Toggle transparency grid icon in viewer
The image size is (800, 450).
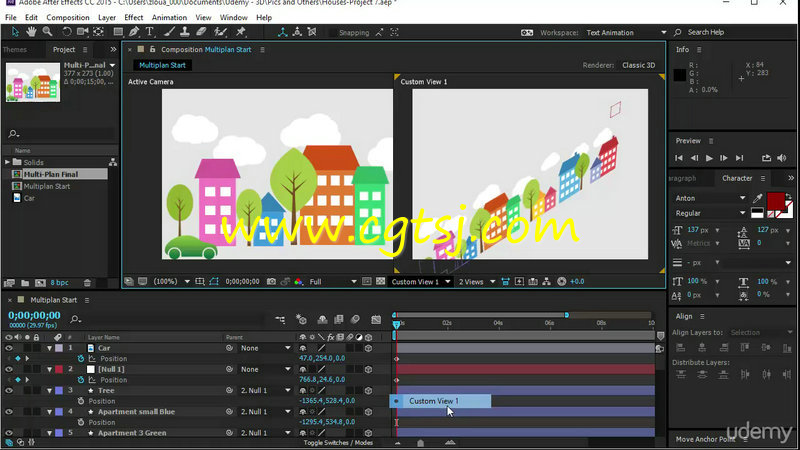(x=381, y=282)
